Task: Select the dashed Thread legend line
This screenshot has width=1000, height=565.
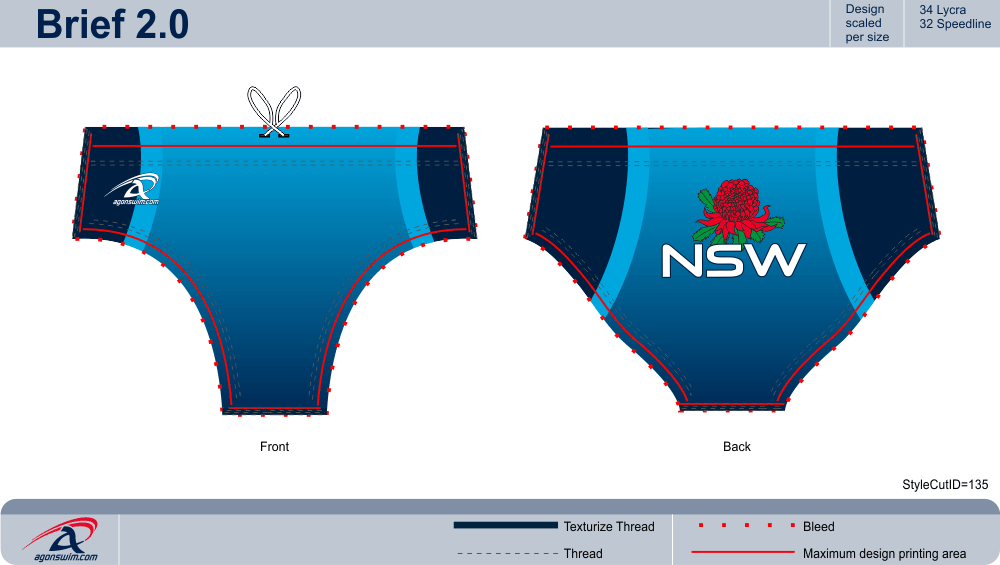Action: [x=507, y=554]
